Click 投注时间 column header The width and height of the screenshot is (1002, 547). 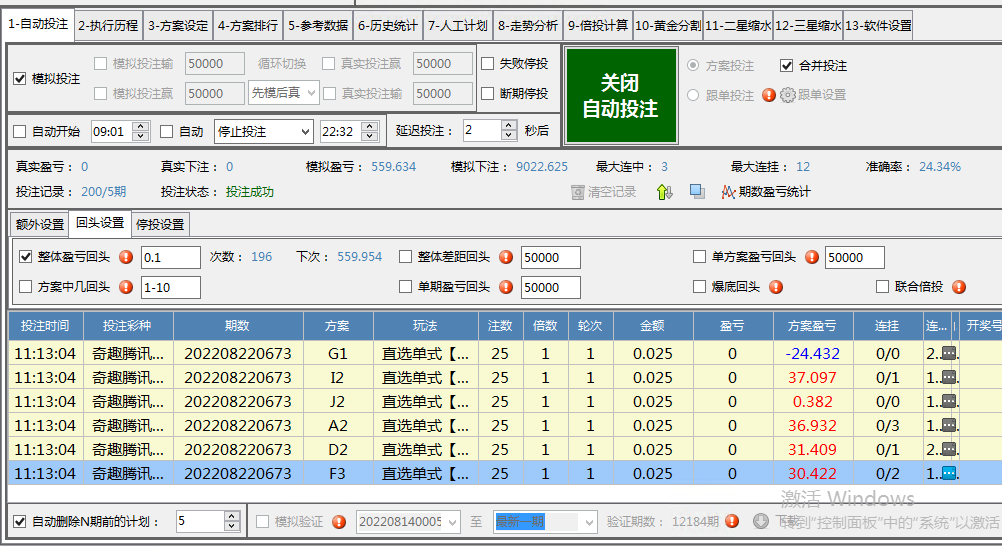pyautogui.click(x=45, y=326)
